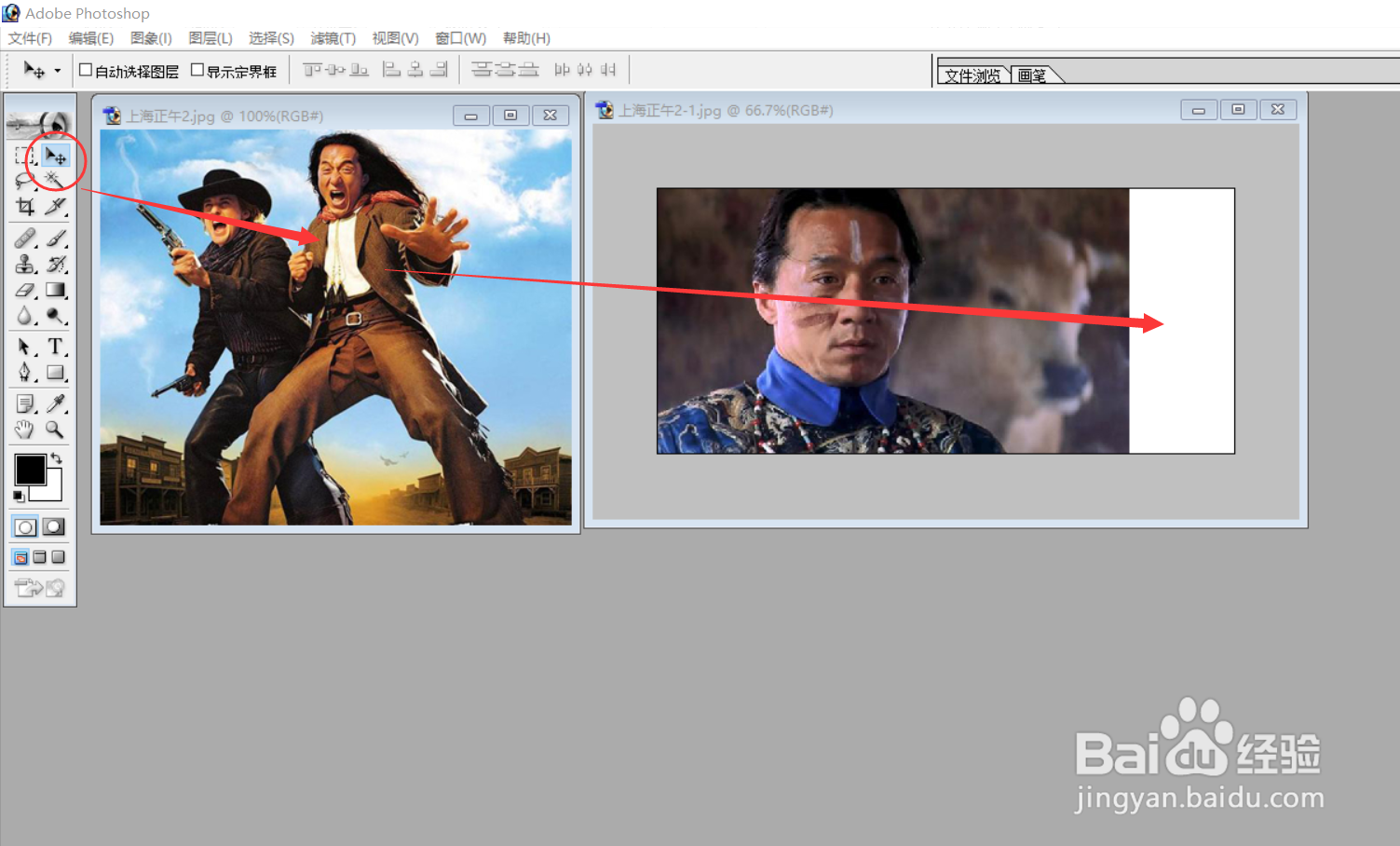
Task: Open the 编辑(E) menu
Action: tap(91, 38)
